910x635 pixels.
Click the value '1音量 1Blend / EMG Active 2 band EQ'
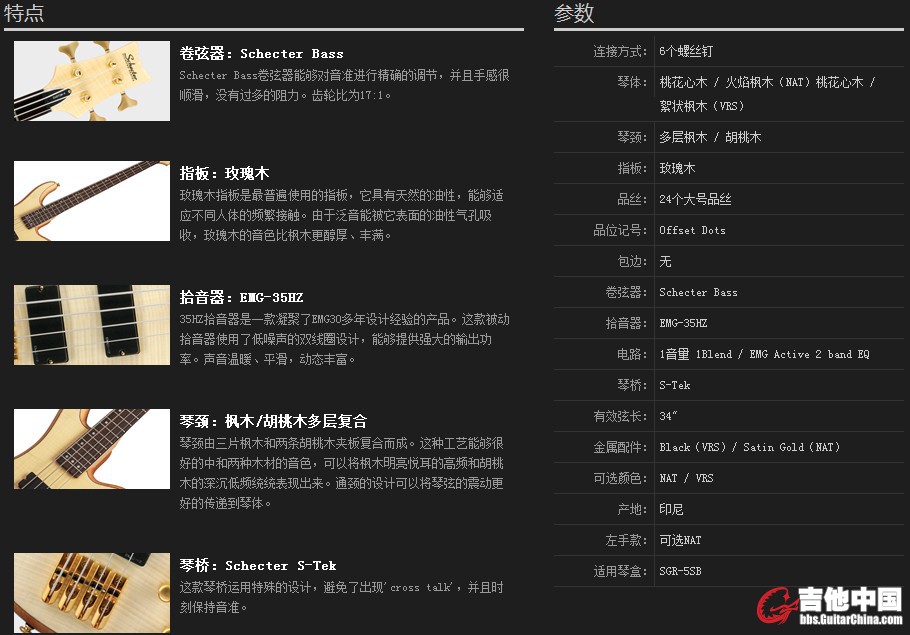tap(764, 354)
